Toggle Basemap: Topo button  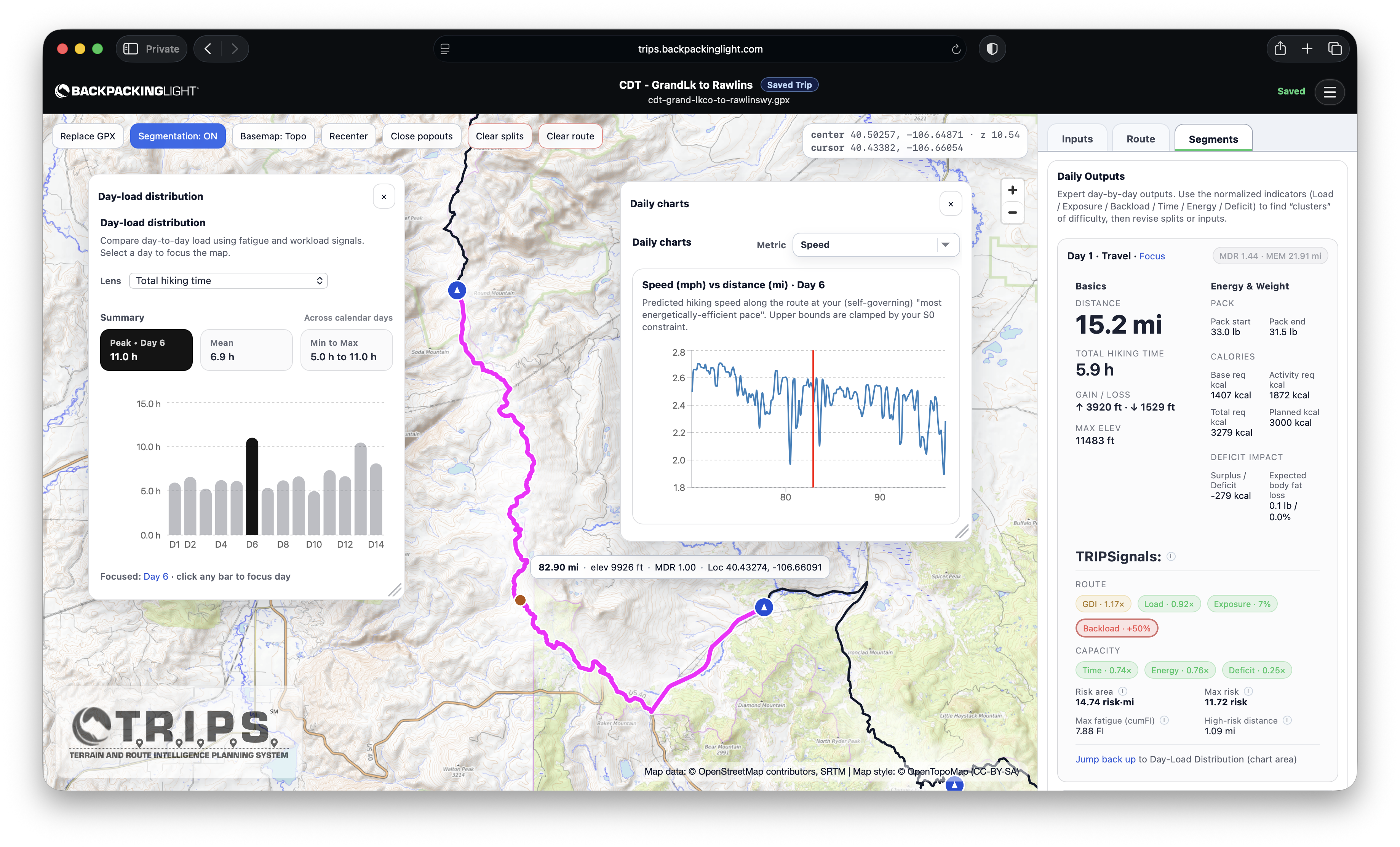[273, 136]
